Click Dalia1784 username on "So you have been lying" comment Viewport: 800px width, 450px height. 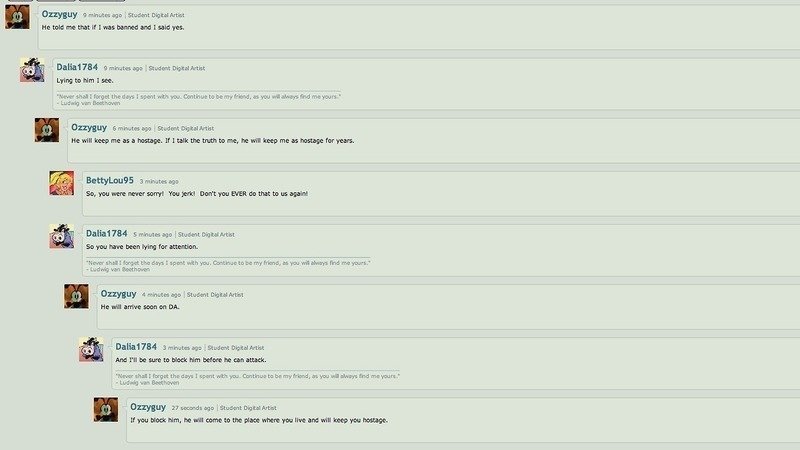107,234
